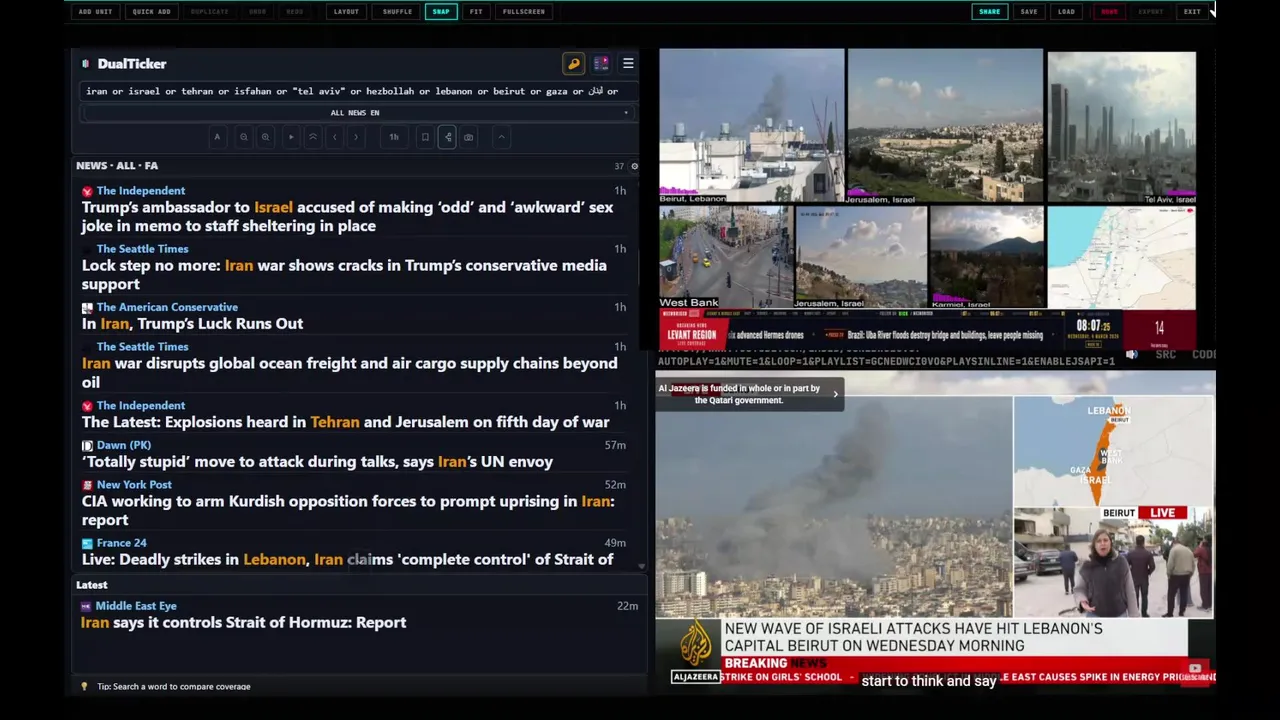Open 'Iran says it controls Strait of Hormuz' headline
1280x720 pixels.
(243, 622)
